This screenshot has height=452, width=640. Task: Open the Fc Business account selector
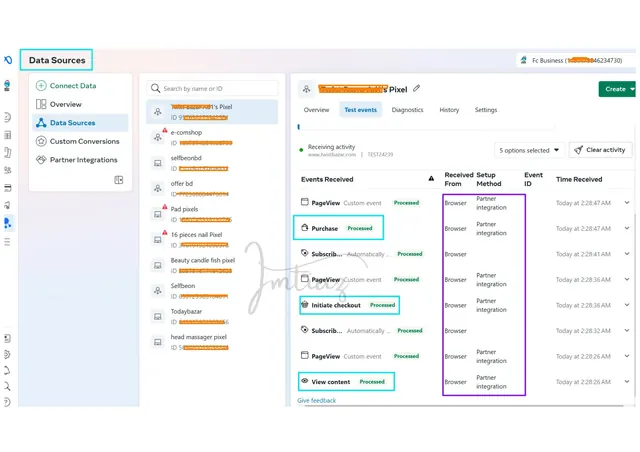point(576,60)
